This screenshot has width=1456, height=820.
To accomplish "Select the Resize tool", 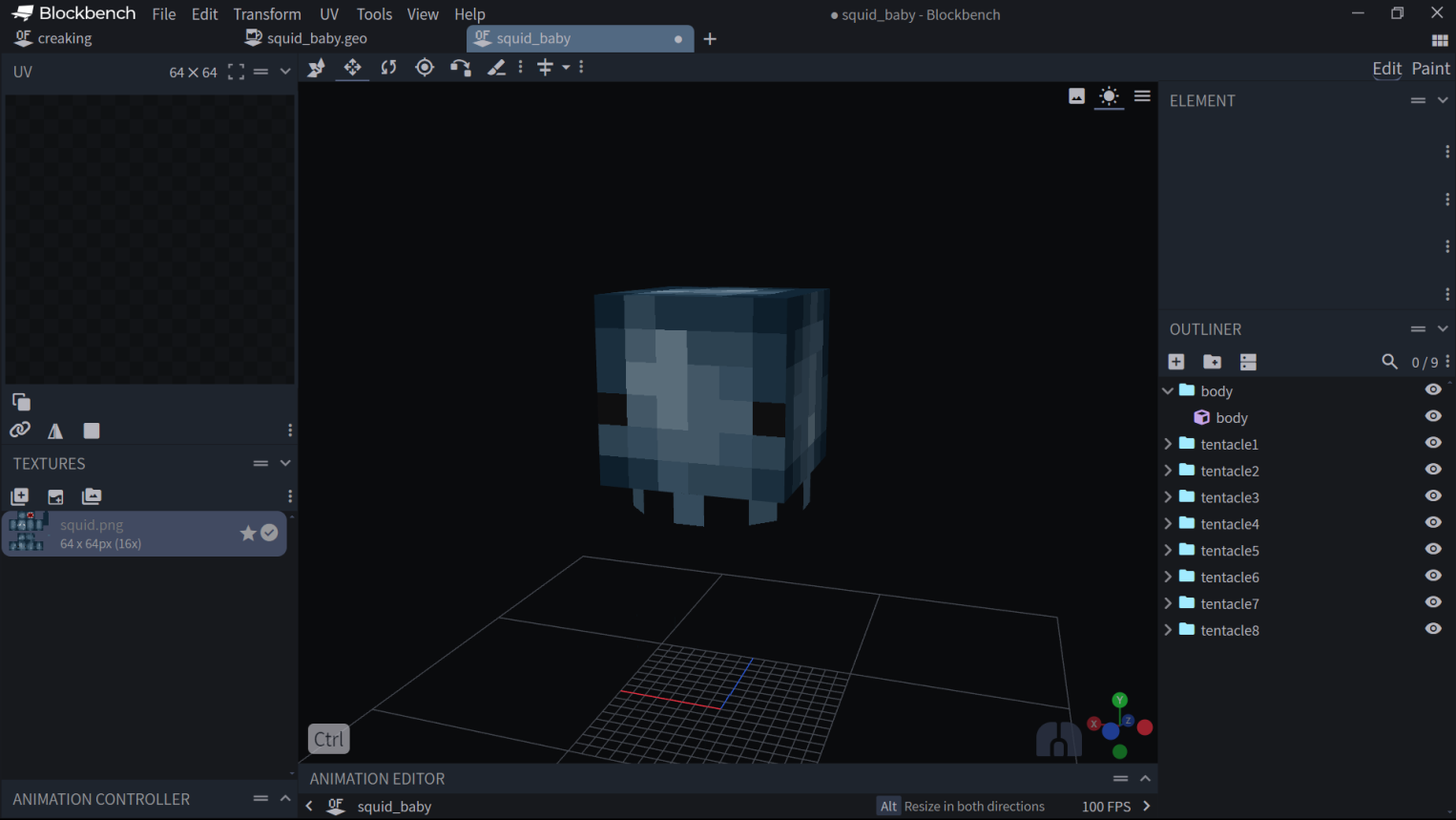I will point(352,68).
